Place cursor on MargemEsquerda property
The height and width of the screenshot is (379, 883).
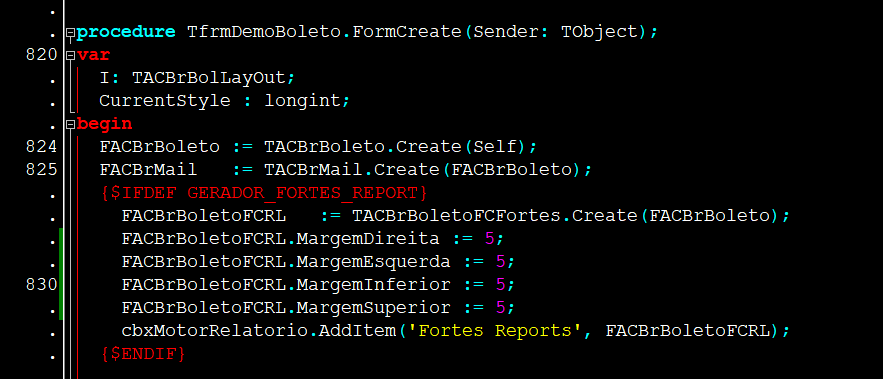tap(373, 262)
